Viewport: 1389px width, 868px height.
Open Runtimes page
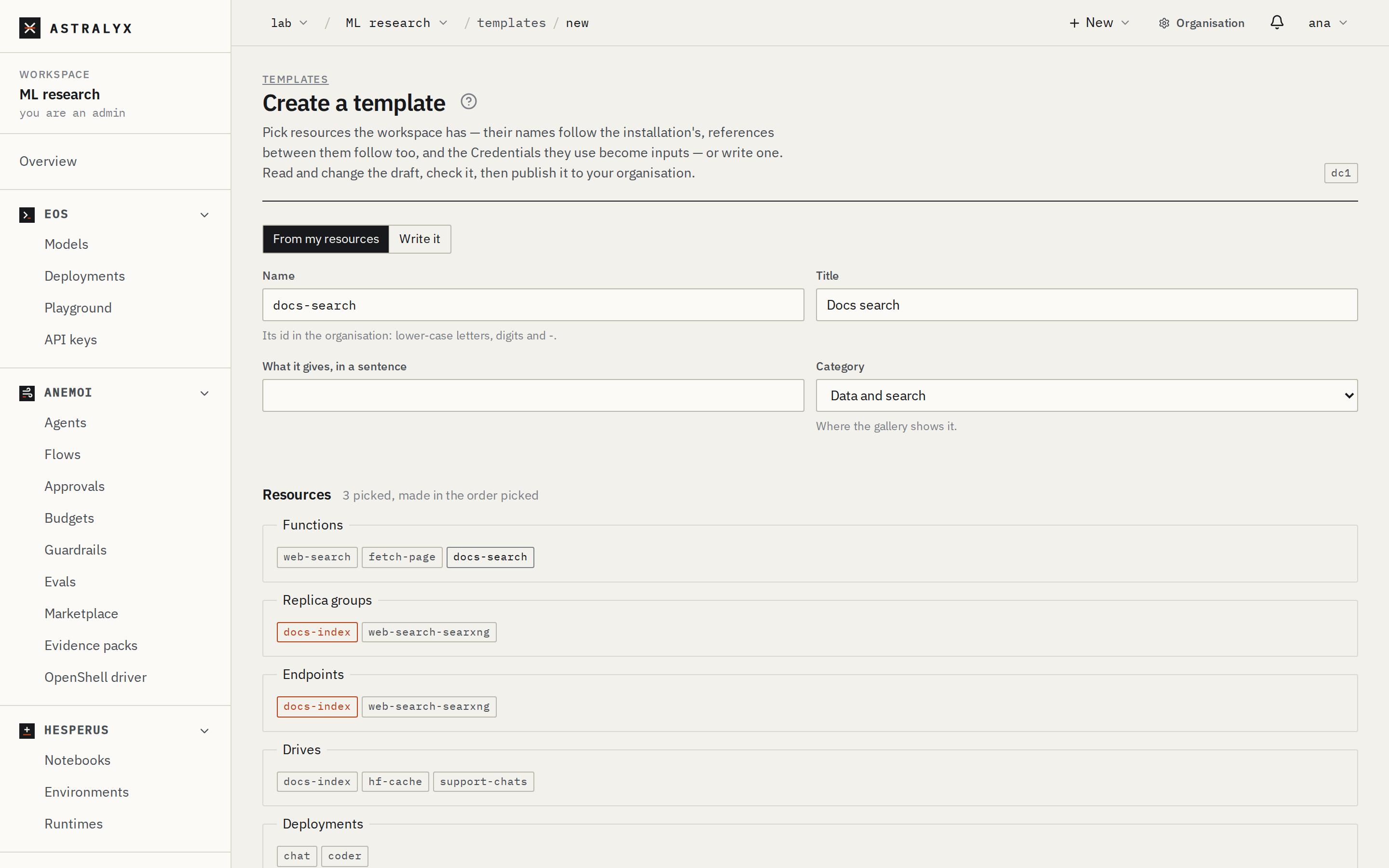click(74, 824)
